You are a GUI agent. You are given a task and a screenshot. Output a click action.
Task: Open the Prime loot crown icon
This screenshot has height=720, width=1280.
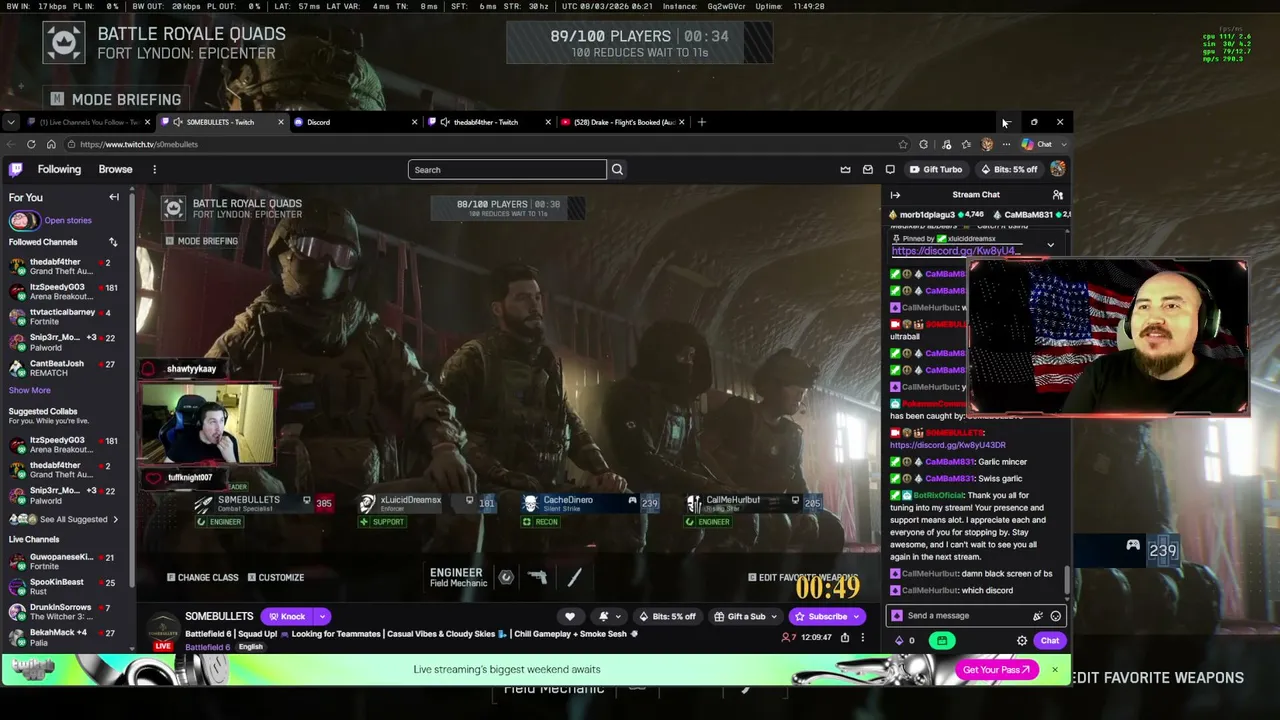[845, 170]
